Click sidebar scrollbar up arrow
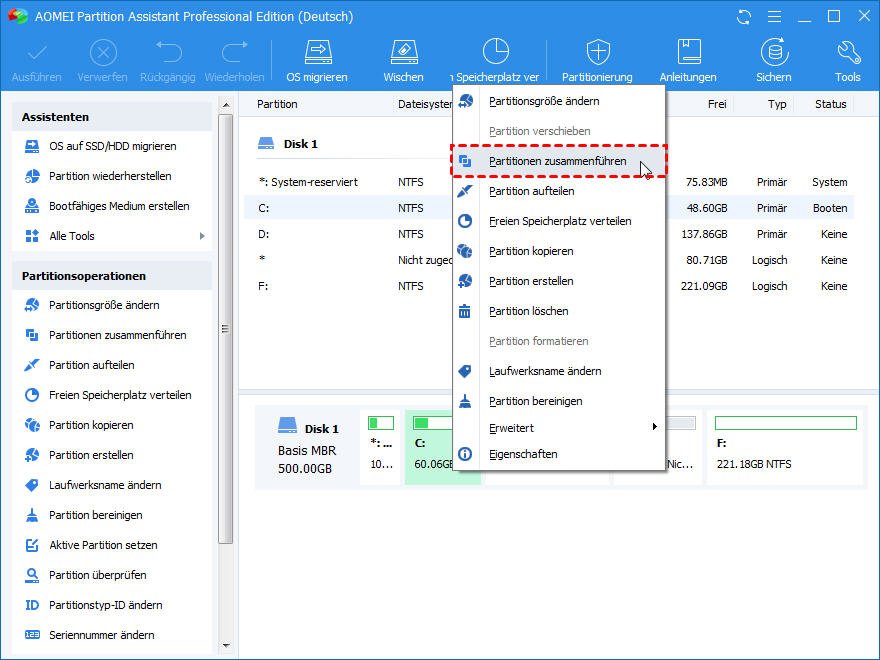Viewport: 880px width, 660px height. coord(226,105)
